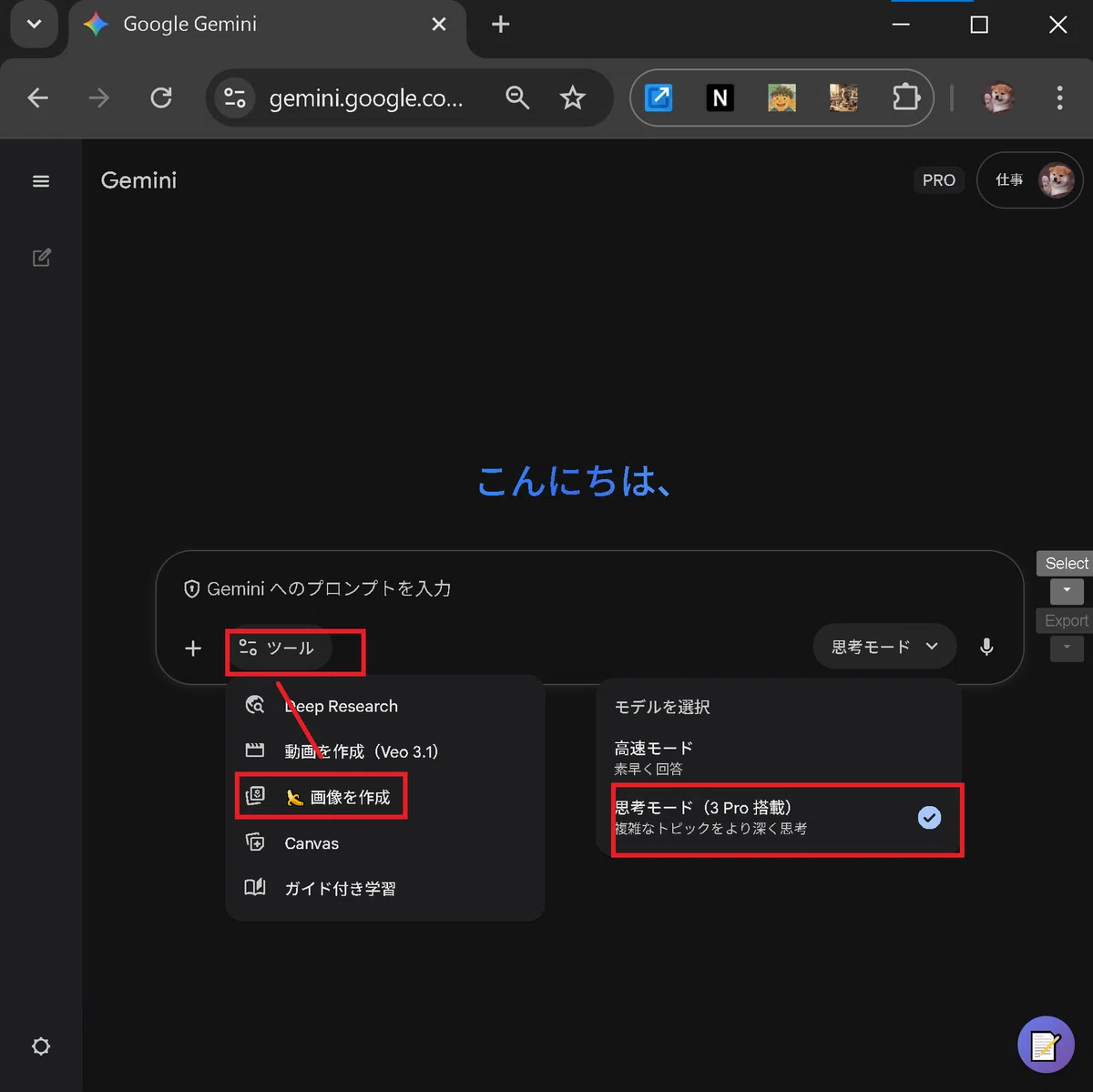
Task: Click the zoom magnifier icon in address bar
Action: [x=517, y=97]
